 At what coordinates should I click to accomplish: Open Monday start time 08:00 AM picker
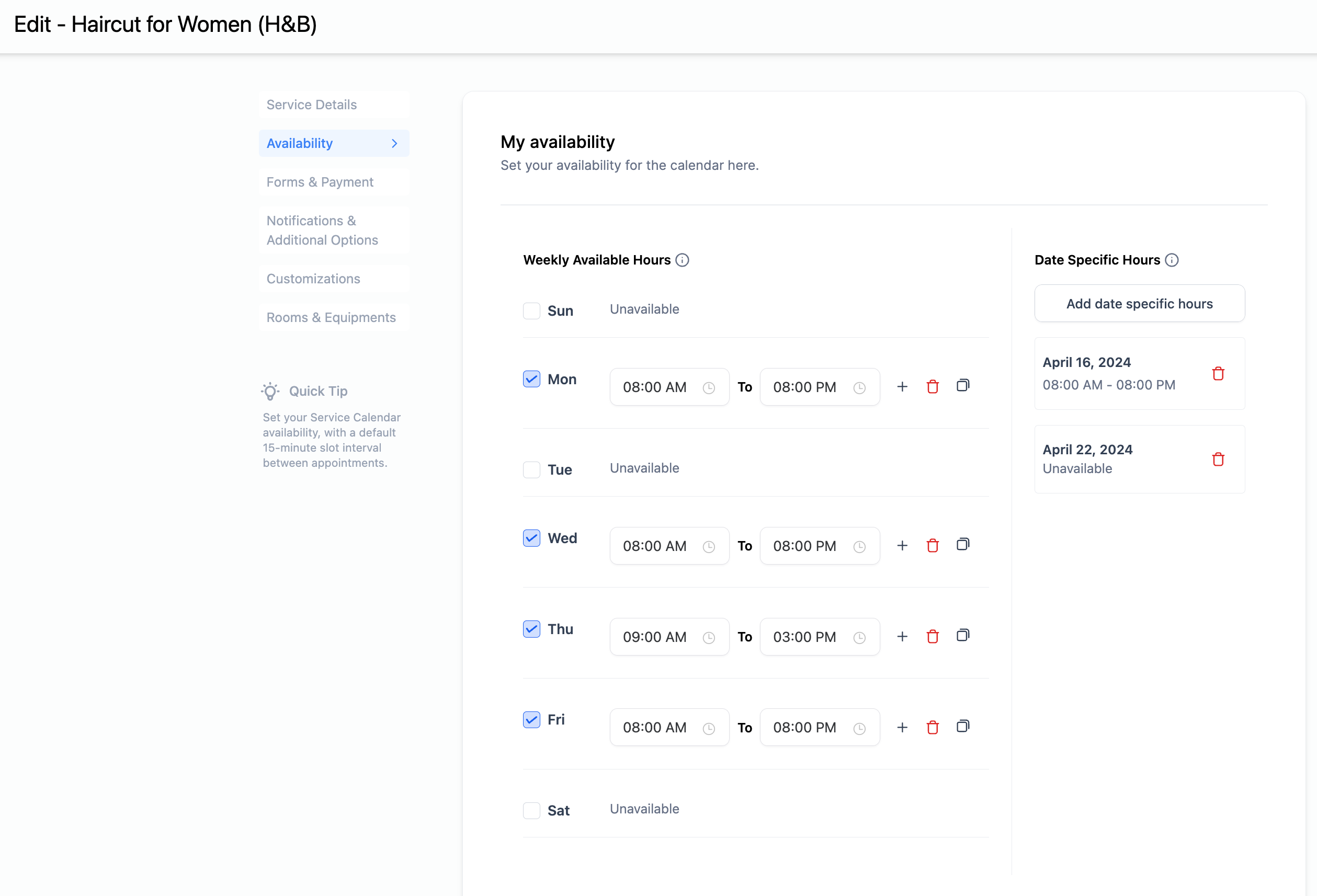click(x=669, y=387)
